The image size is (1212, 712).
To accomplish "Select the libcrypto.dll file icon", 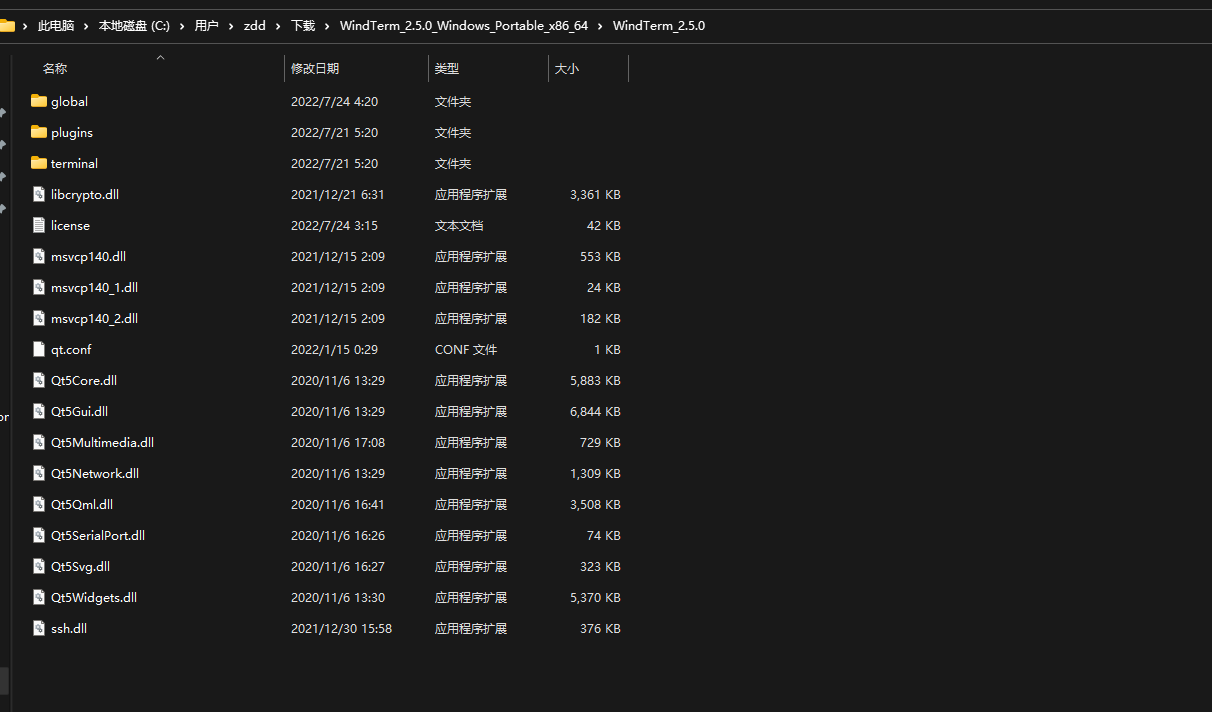I will pyautogui.click(x=38, y=194).
